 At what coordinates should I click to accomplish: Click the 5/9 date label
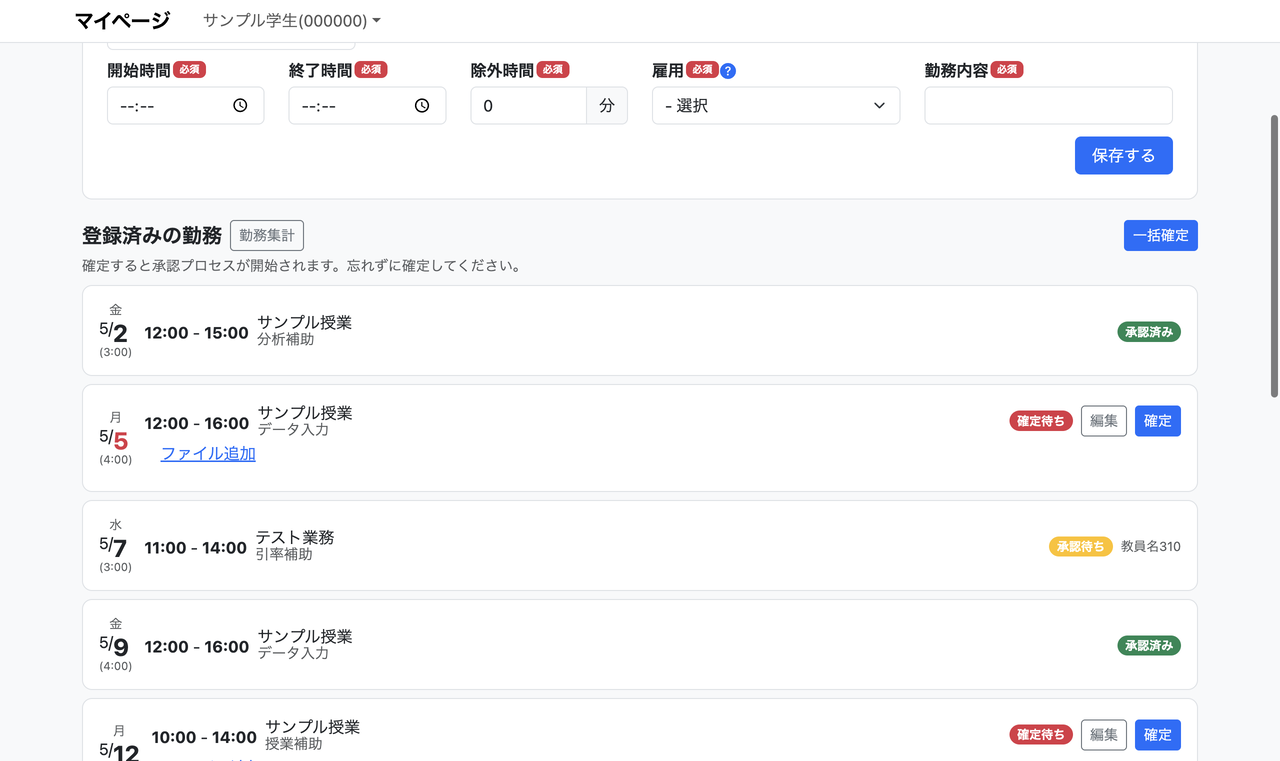click(x=114, y=645)
